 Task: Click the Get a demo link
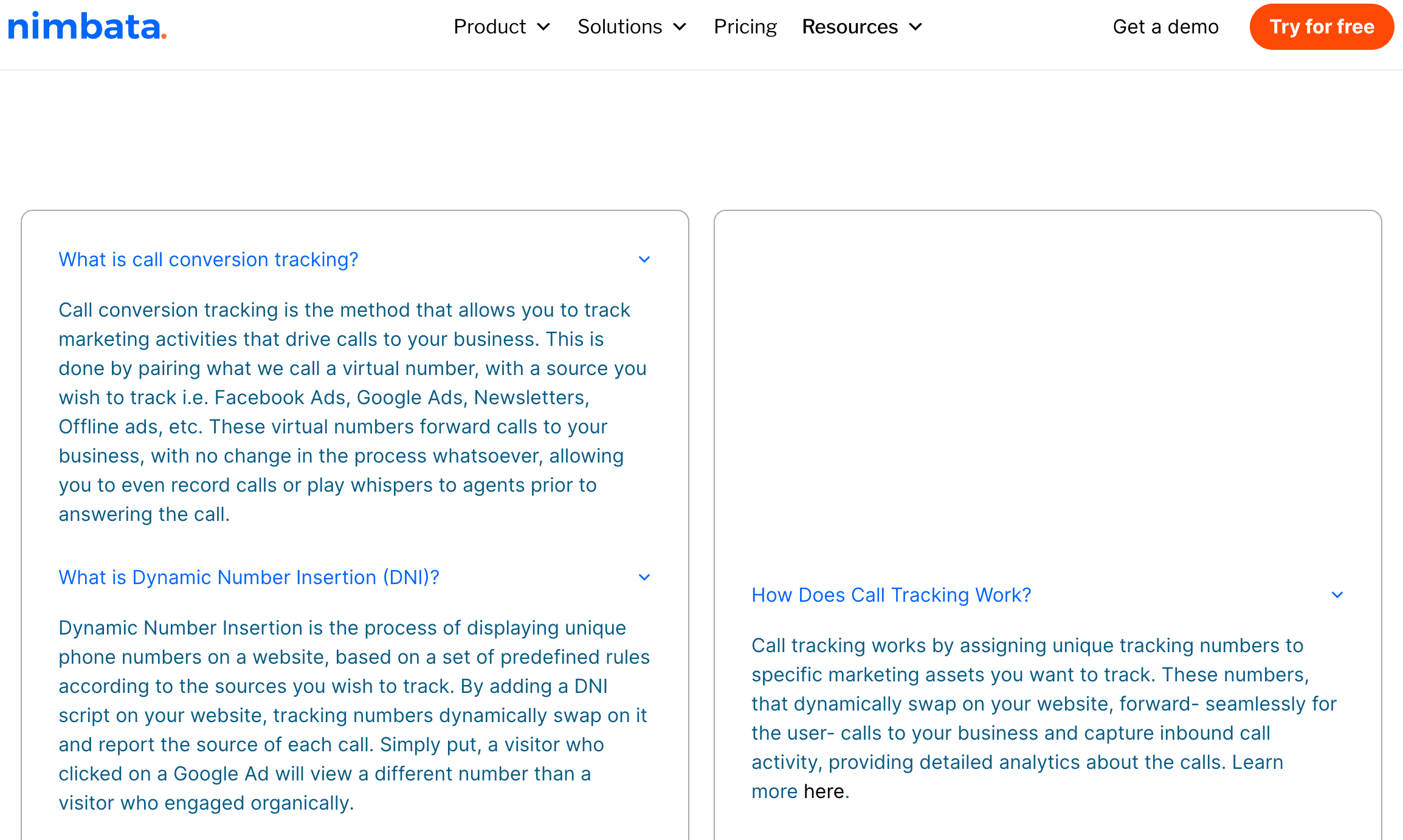[1165, 27]
